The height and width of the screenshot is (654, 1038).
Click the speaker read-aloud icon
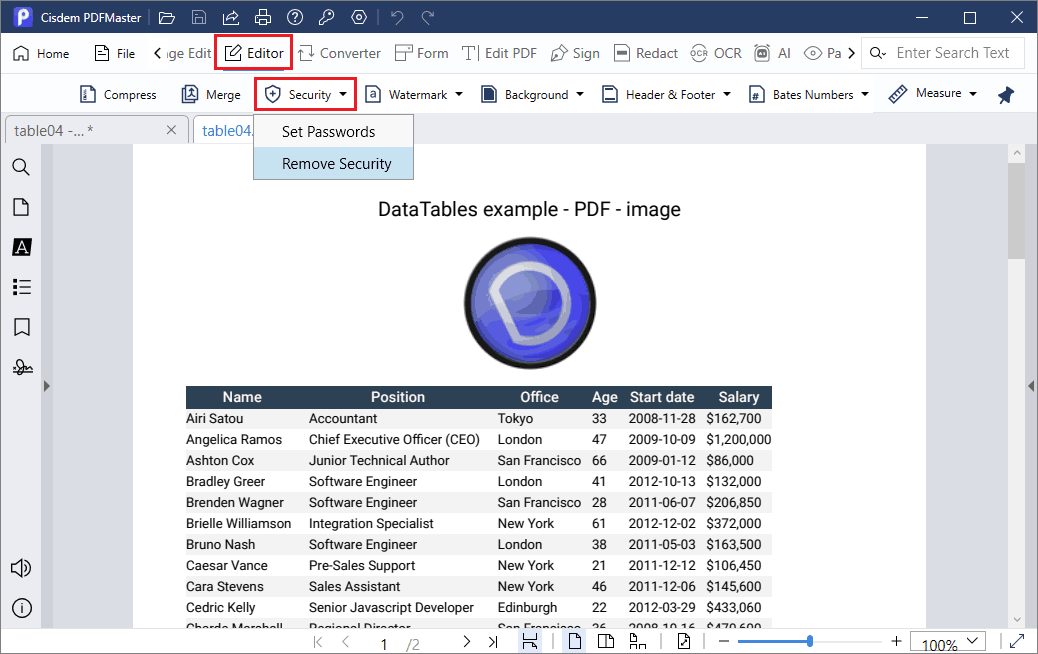21,568
